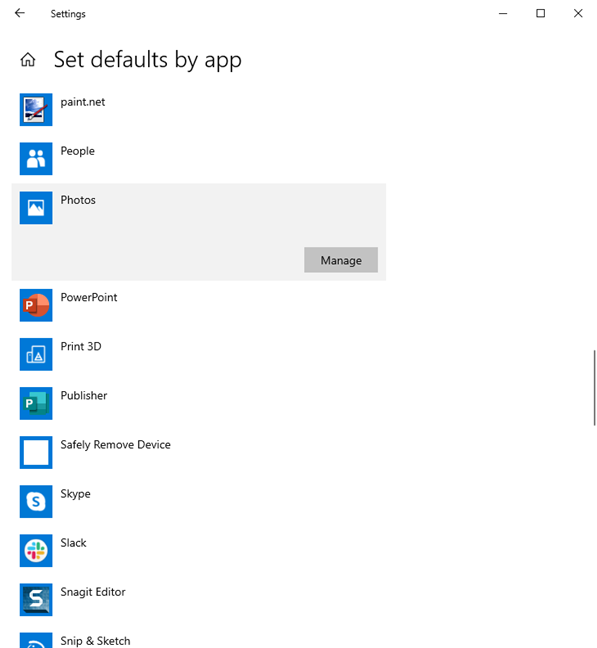Click the Print 3D label
597x648 pixels.
point(81,347)
